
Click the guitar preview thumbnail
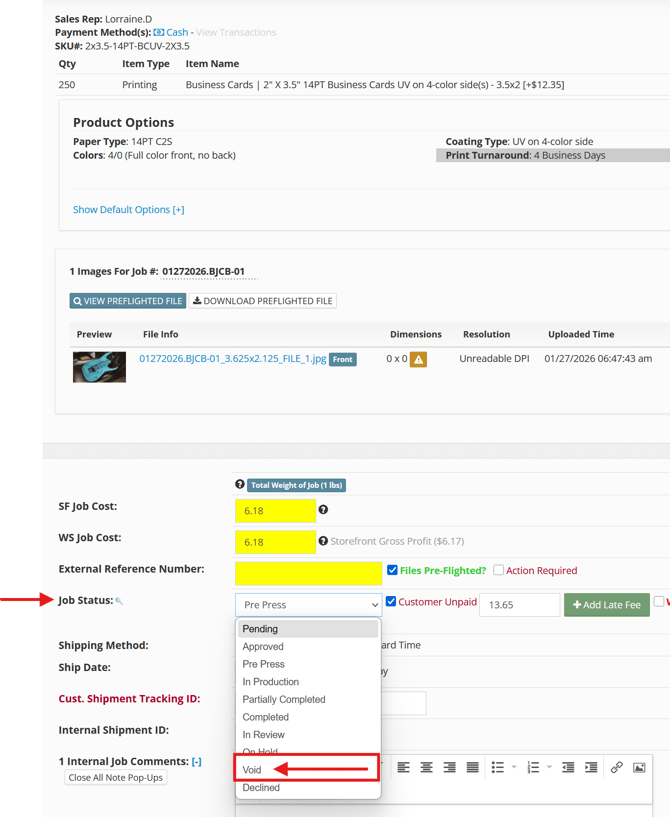pyautogui.click(x=99, y=366)
